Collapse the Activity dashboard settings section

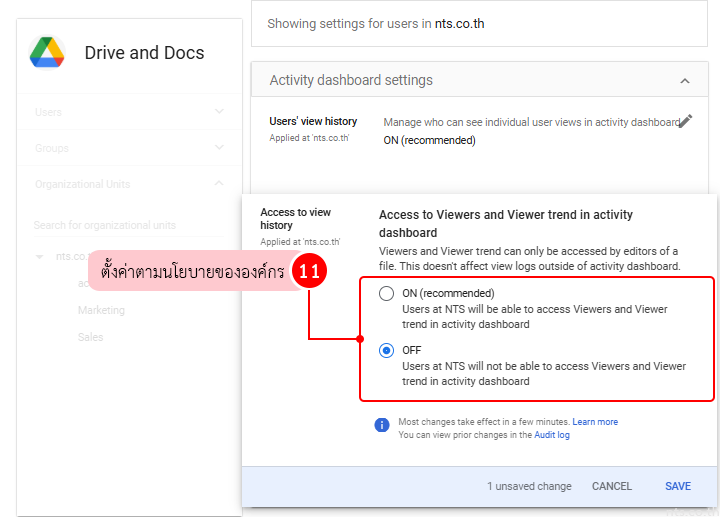[685, 80]
